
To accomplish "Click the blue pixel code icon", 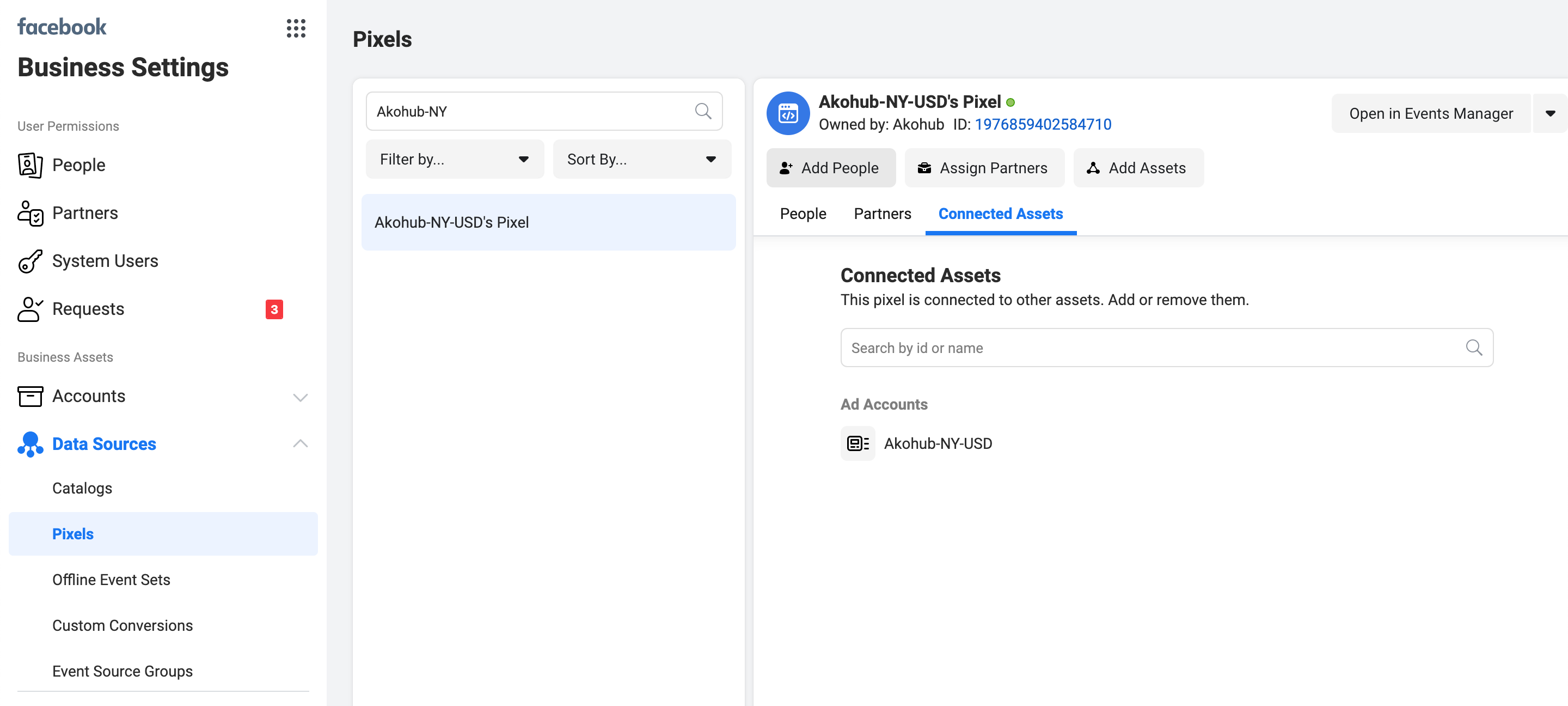I will click(x=788, y=113).
